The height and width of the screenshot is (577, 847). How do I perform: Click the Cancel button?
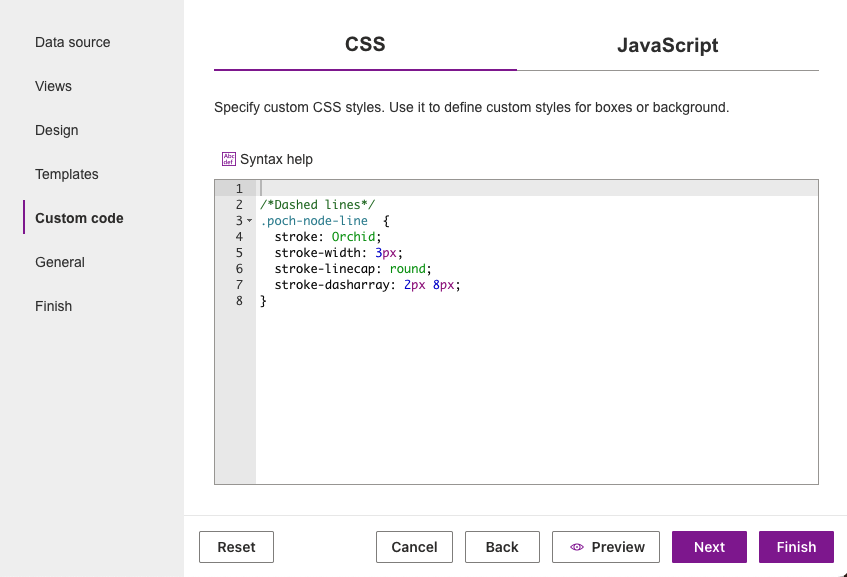tap(414, 547)
